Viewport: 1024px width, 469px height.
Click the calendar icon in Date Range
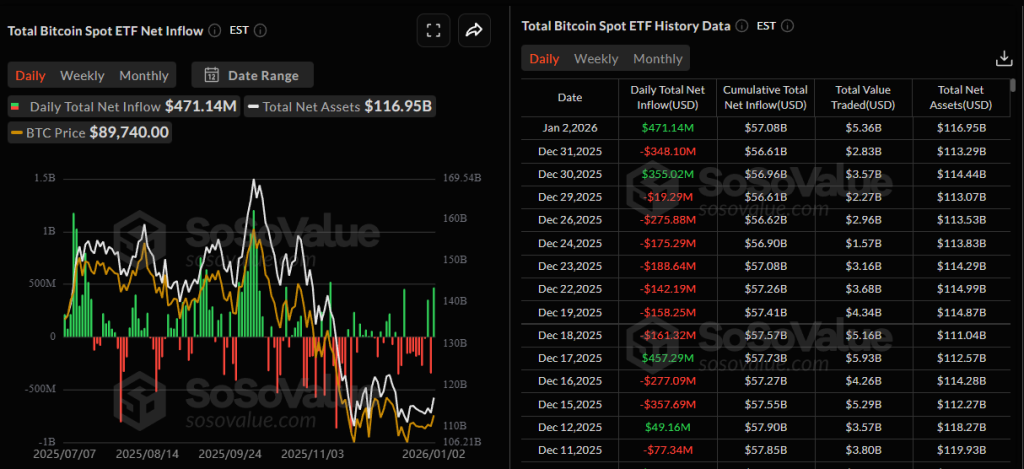[x=212, y=75]
